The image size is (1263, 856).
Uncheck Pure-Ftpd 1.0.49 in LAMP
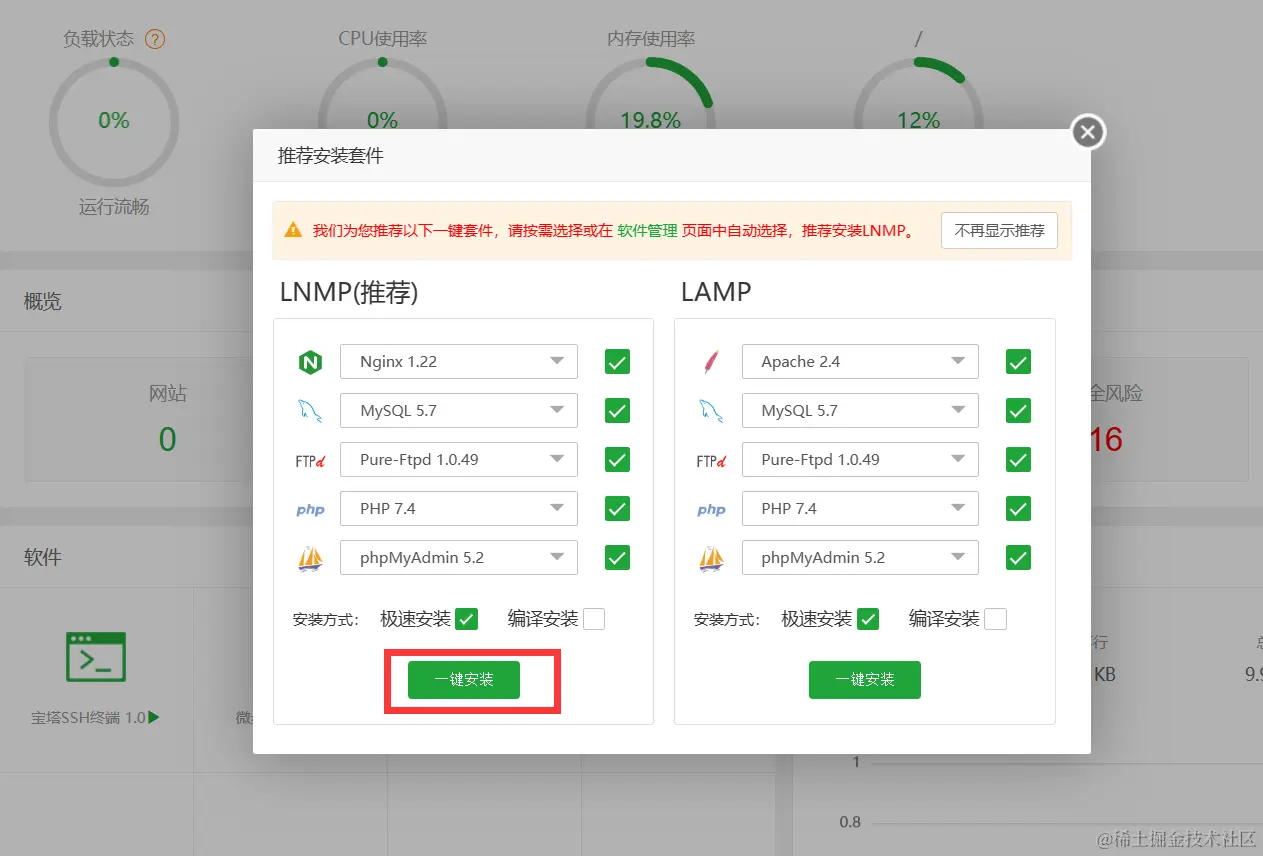coord(1018,460)
